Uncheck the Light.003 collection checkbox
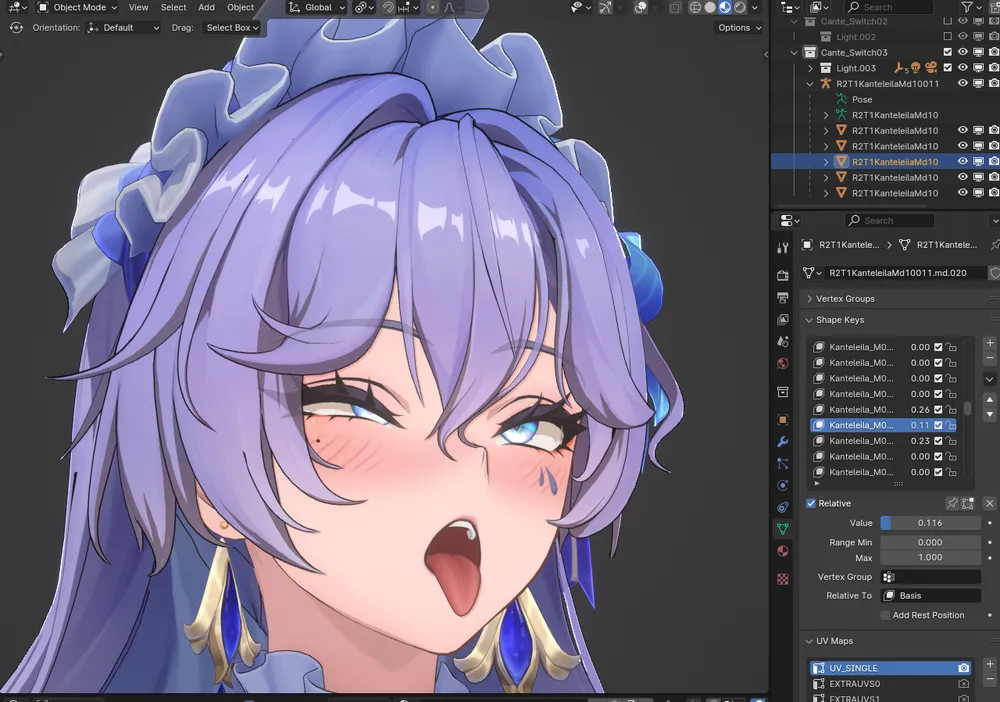Viewport: 1000px width, 702px height. click(948, 68)
